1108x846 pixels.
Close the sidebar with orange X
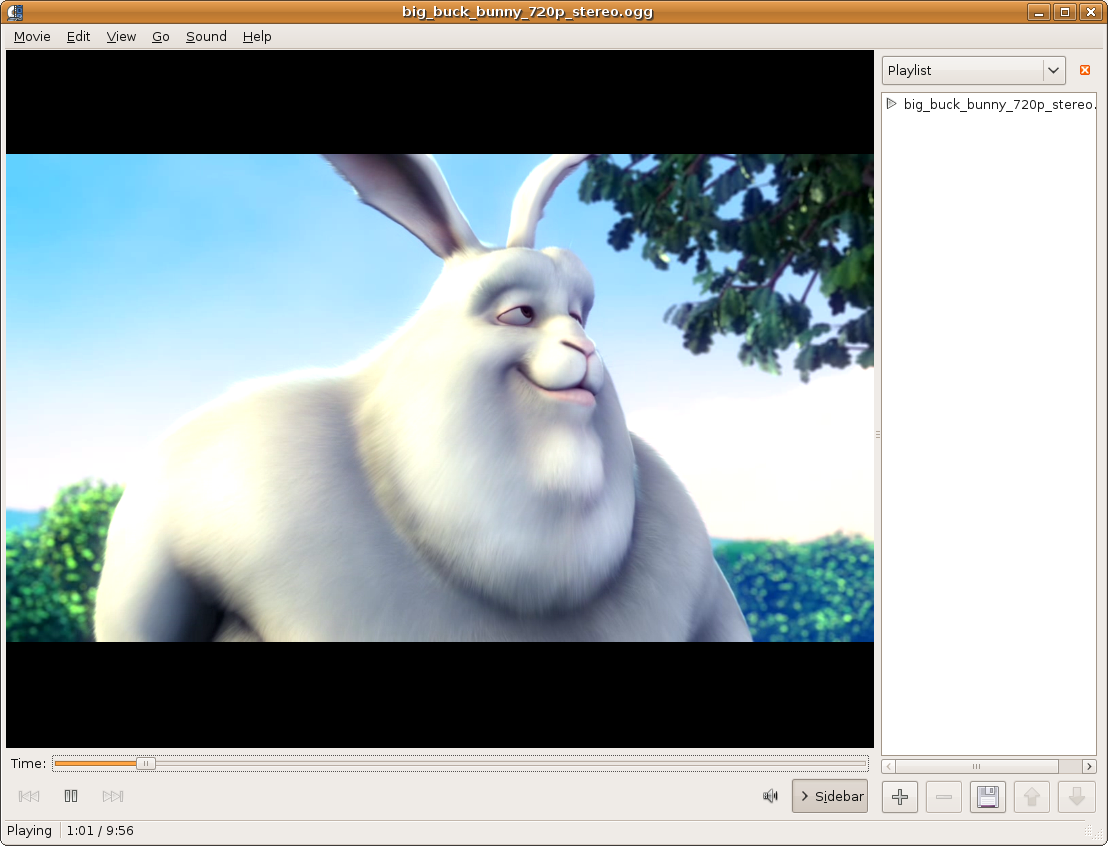[x=1085, y=70]
